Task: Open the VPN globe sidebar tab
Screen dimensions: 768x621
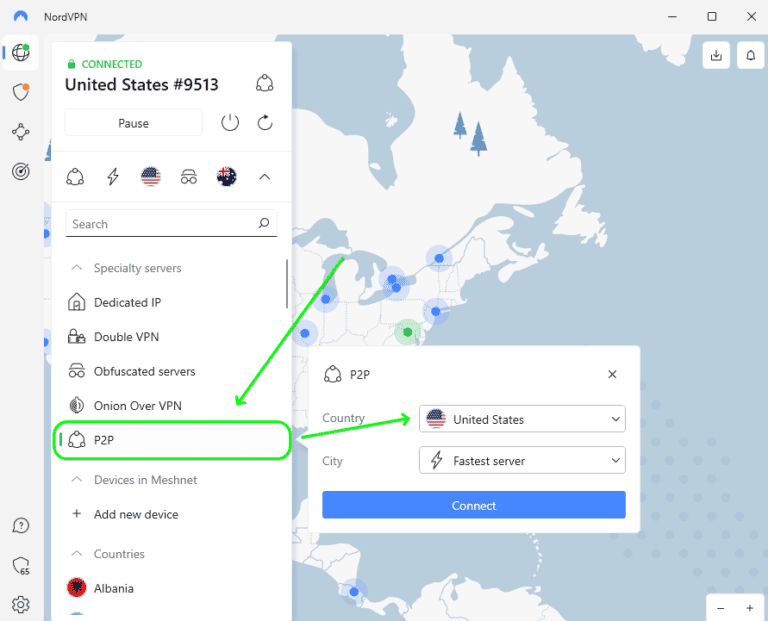Action: [21, 52]
